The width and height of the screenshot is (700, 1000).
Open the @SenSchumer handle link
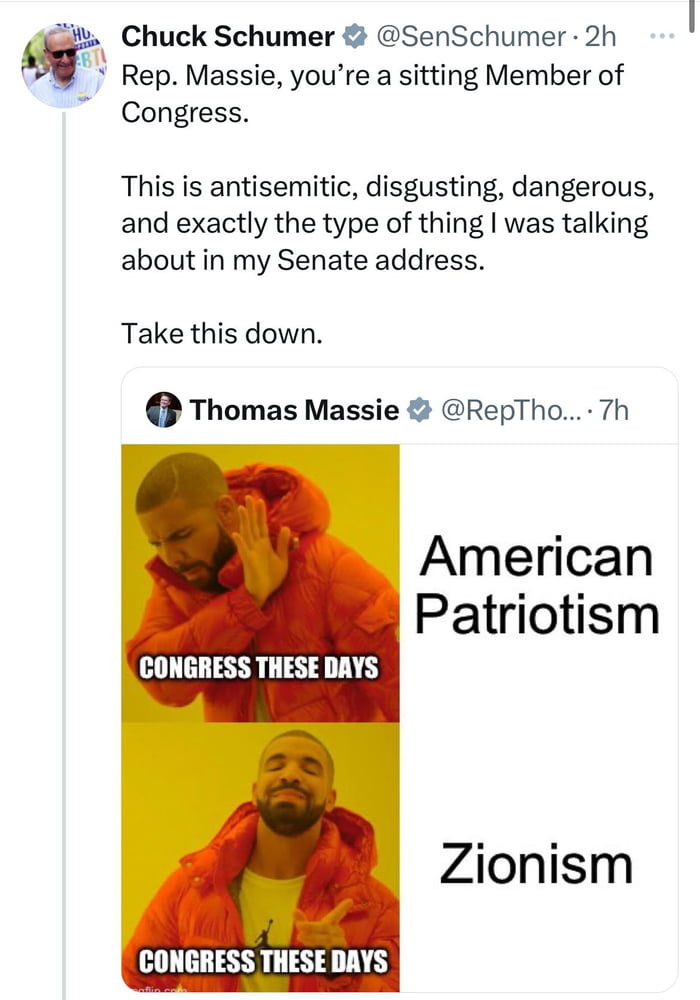coord(472,37)
